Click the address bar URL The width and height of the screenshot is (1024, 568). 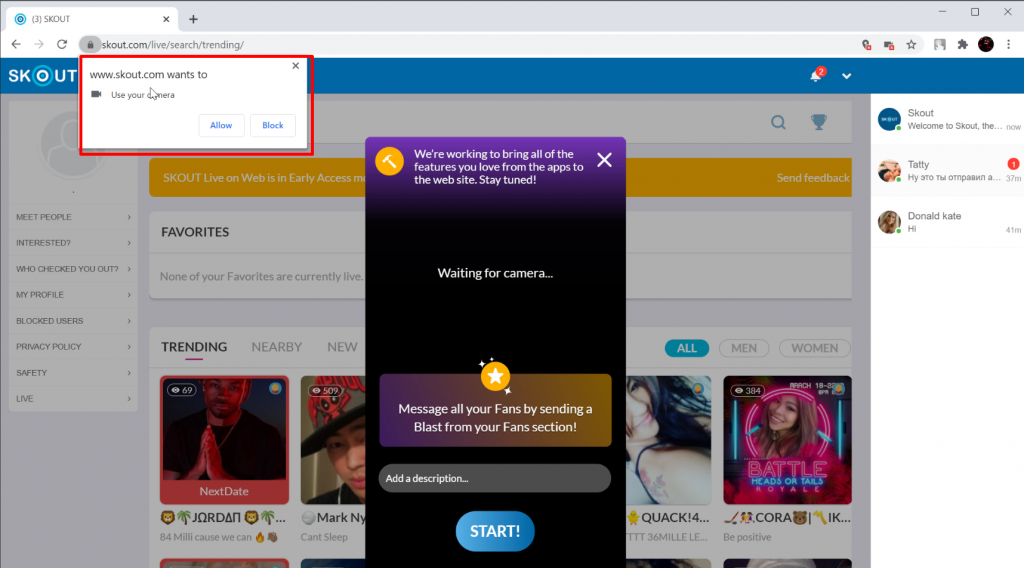[173, 44]
